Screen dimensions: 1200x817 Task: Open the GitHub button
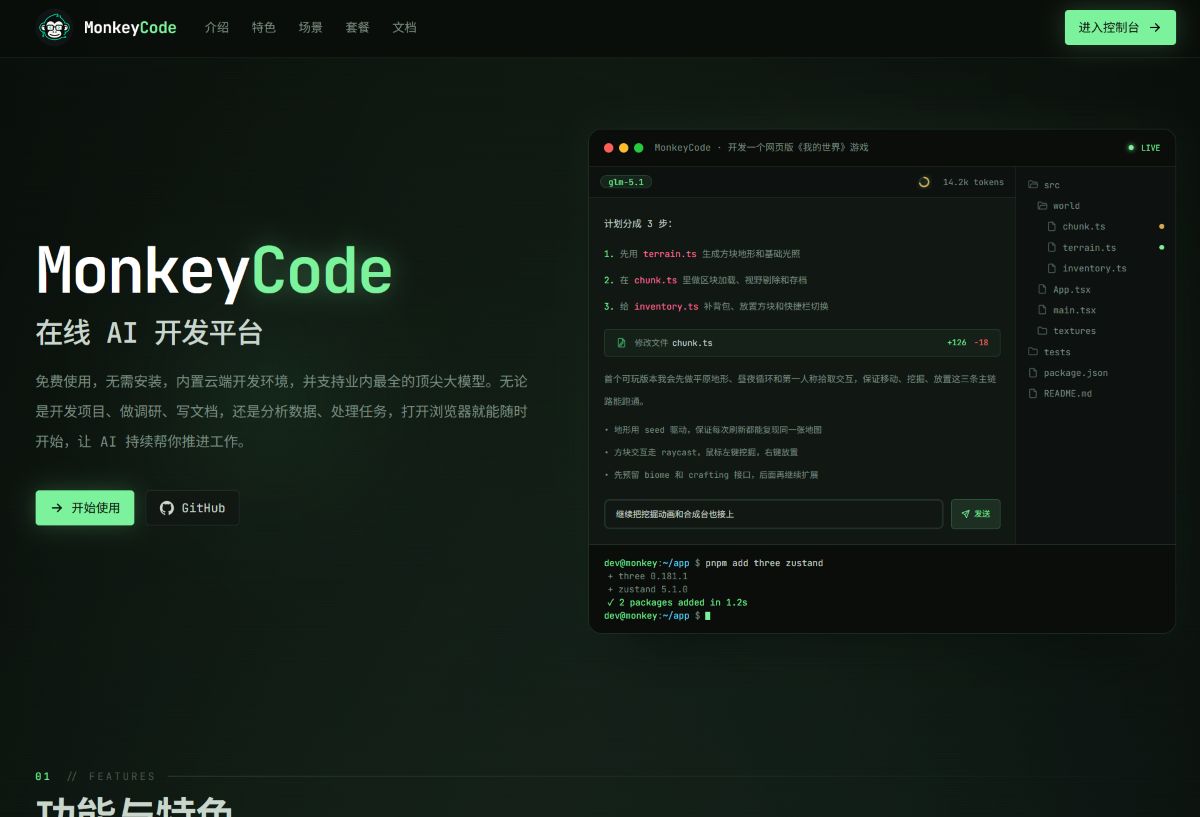point(193,508)
